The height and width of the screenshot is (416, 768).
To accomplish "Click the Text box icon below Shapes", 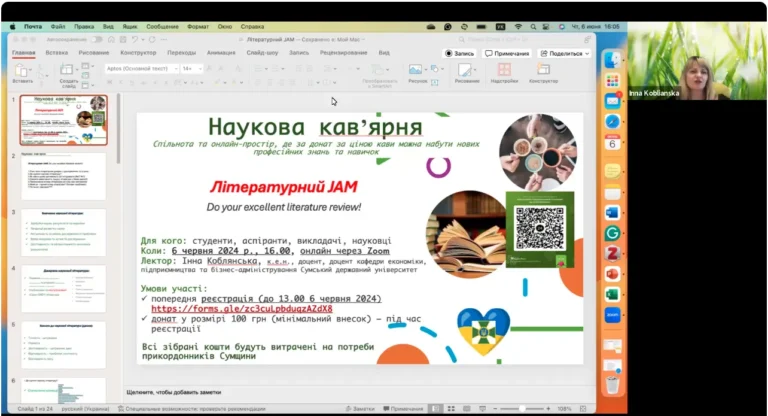I will [434, 82].
